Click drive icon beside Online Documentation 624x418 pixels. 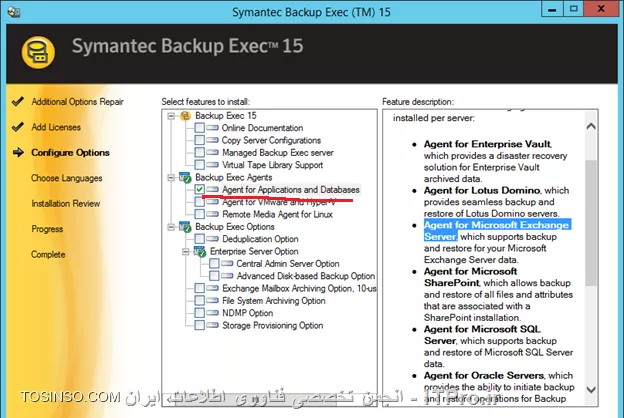213,128
